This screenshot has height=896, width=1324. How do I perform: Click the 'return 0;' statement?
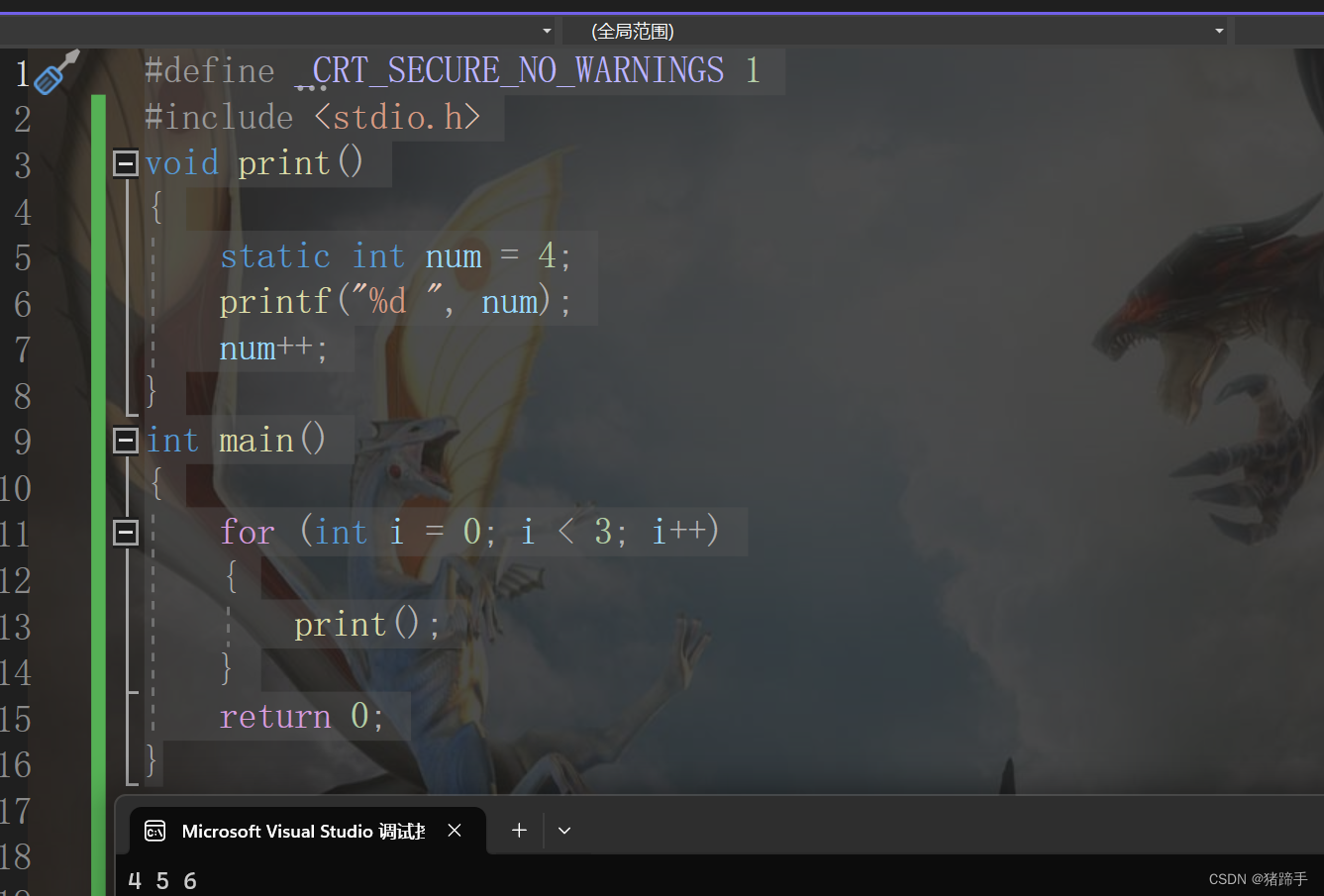301,717
